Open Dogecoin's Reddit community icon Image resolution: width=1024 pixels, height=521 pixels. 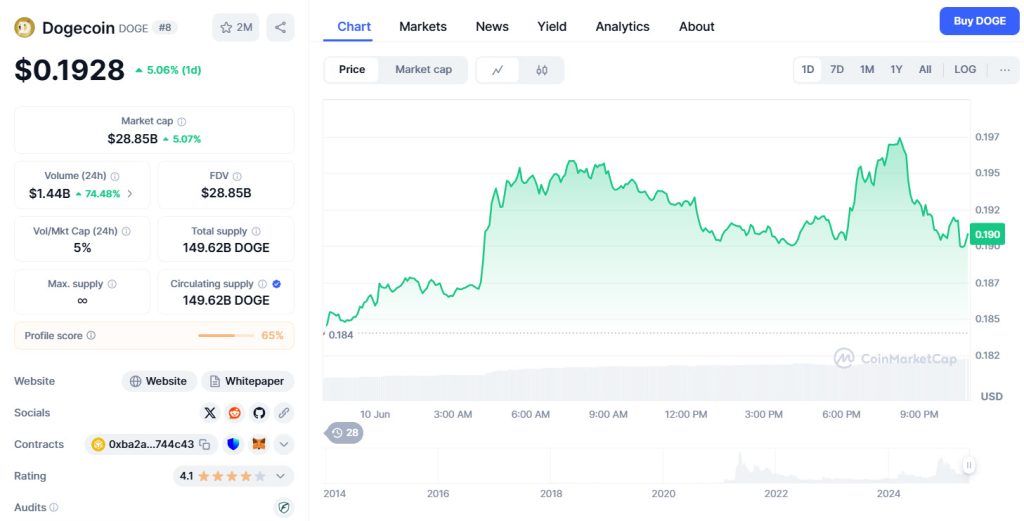pyautogui.click(x=234, y=413)
